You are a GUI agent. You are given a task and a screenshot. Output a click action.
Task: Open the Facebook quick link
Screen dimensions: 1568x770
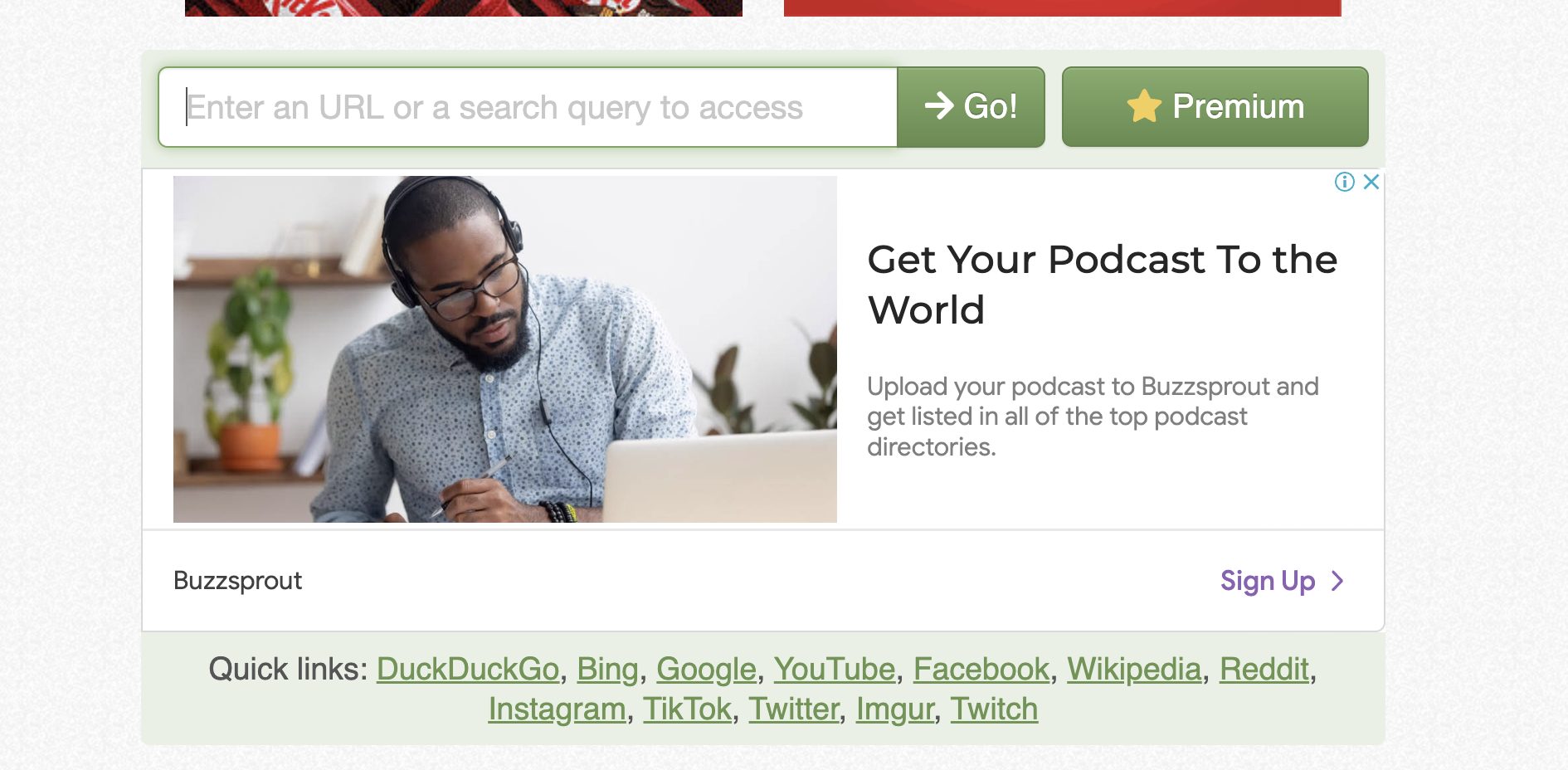click(x=981, y=669)
